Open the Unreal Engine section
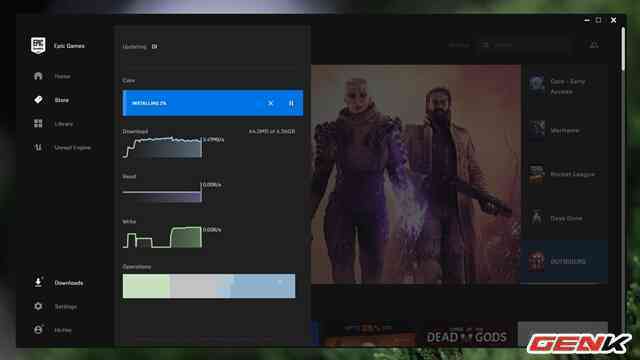The height and width of the screenshot is (360, 640). [72, 147]
